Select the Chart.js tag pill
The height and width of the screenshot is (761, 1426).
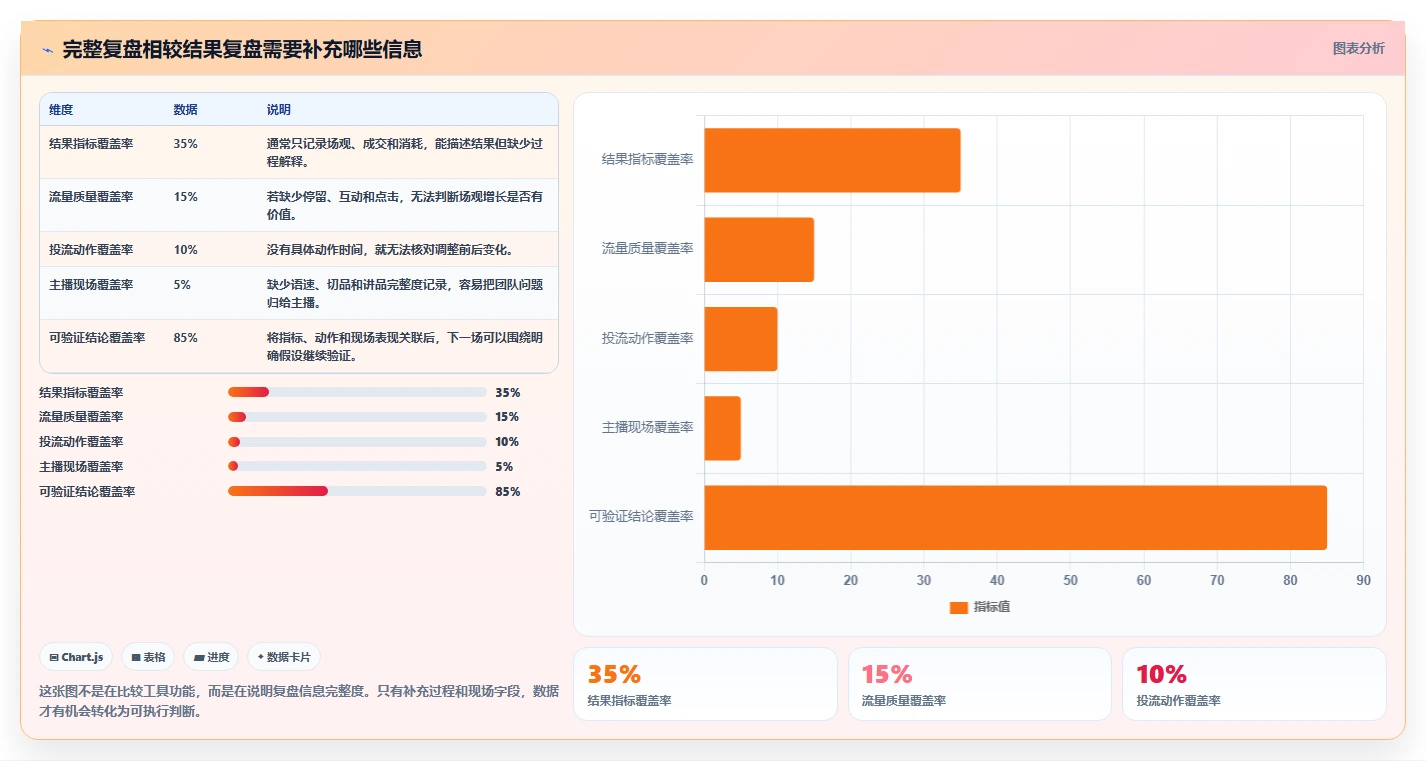coord(77,657)
